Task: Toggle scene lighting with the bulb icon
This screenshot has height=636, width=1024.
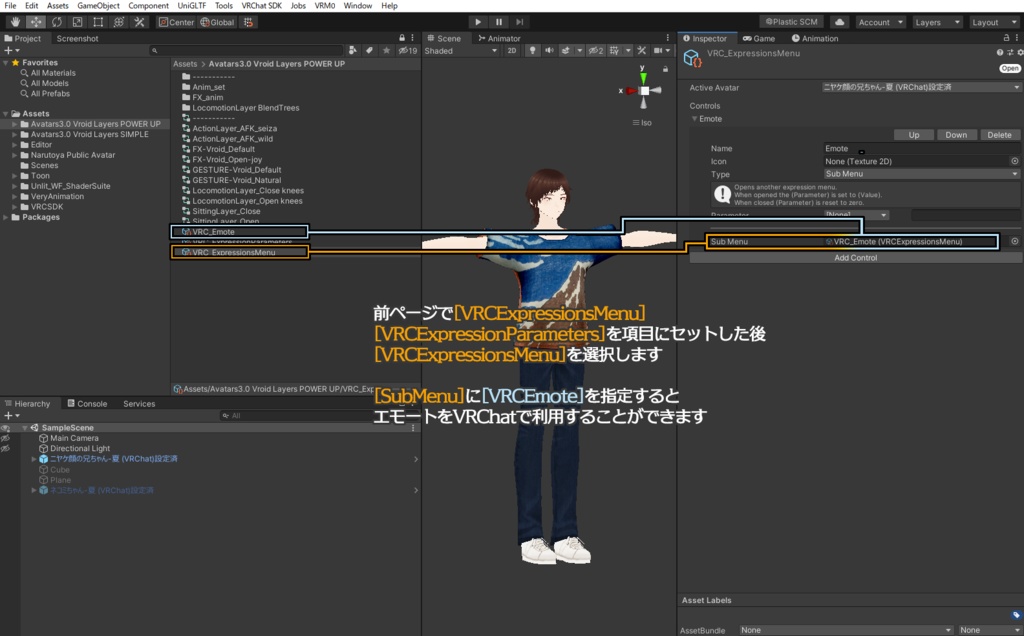Action: [x=533, y=52]
